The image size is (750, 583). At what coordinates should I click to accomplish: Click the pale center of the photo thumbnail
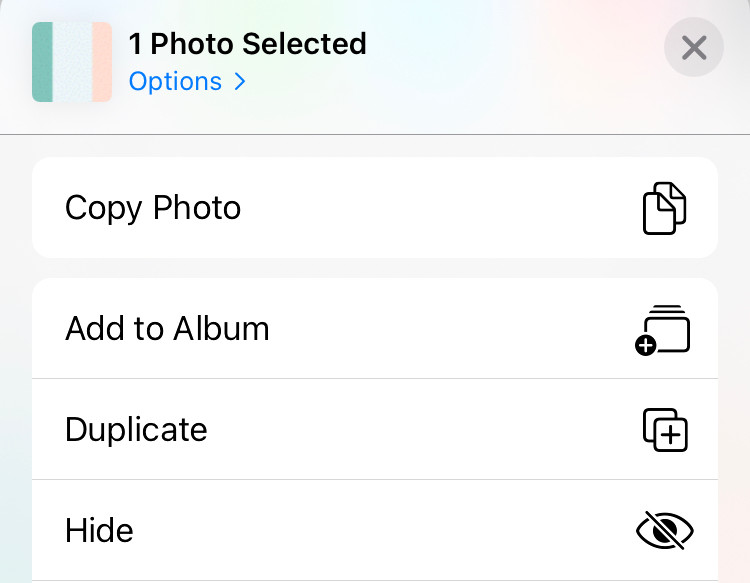(72, 62)
